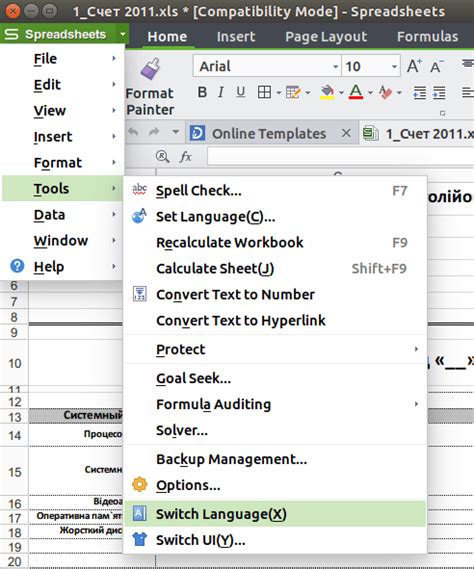Click the Borders grid icon

pyautogui.click(x=264, y=92)
